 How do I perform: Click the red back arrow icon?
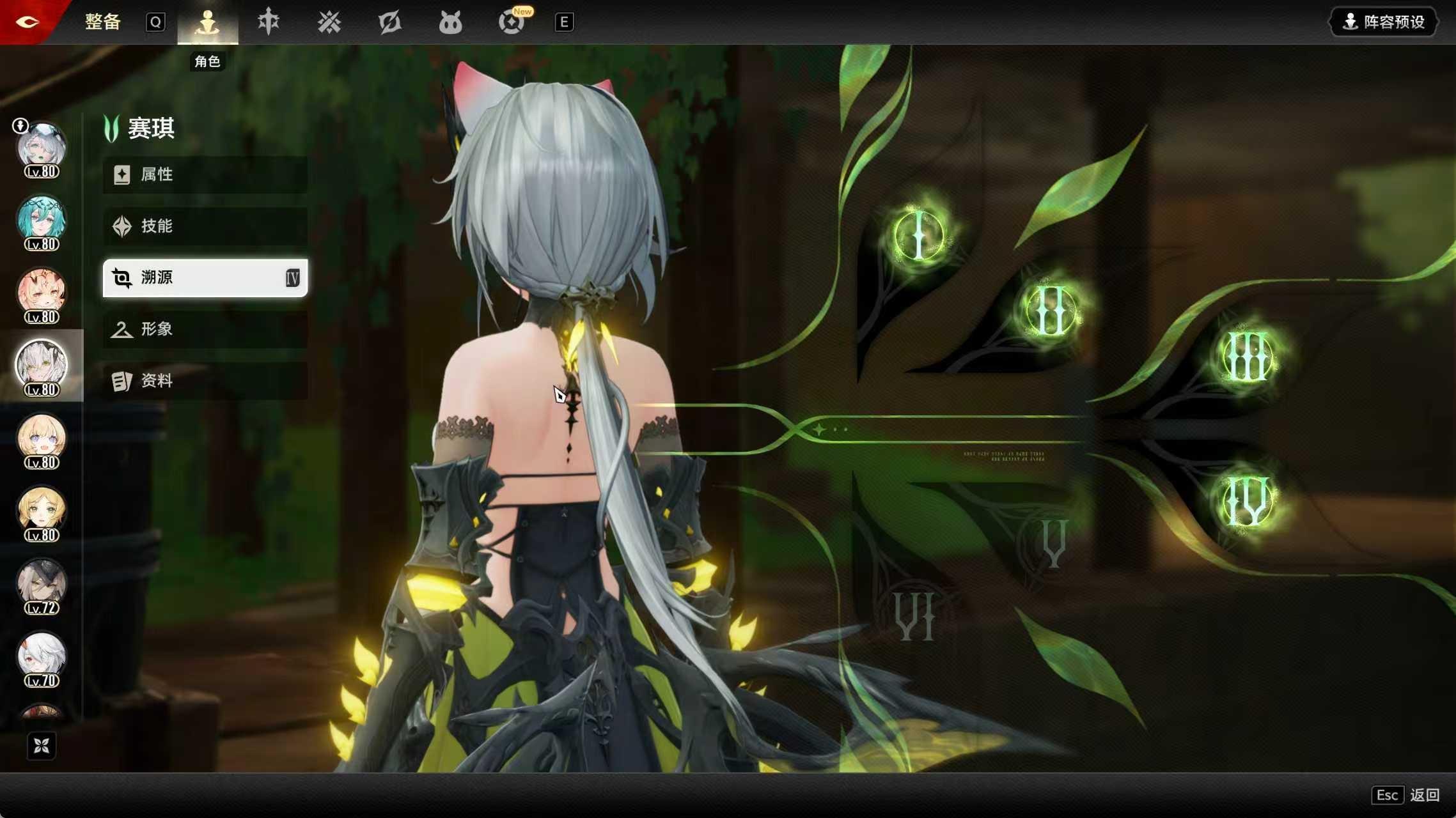point(27,22)
